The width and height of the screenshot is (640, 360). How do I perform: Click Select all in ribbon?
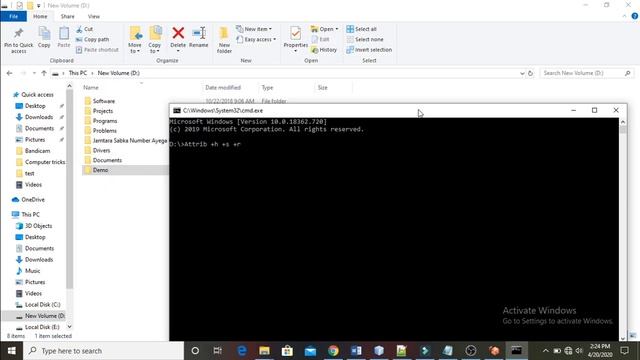click(362, 29)
